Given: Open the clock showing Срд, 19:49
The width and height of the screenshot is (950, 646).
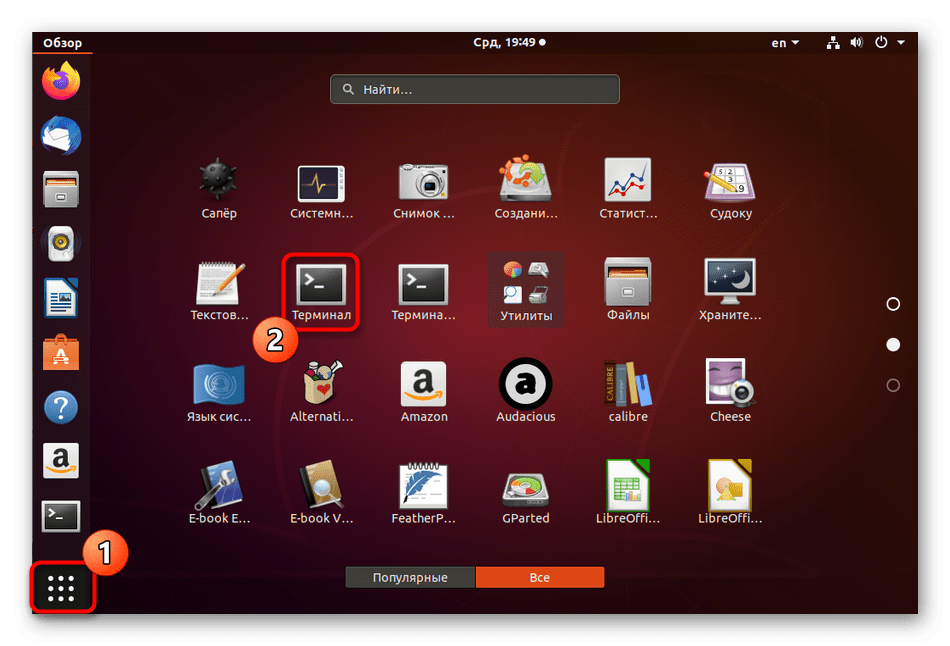Looking at the screenshot, I should pyautogui.click(x=509, y=43).
